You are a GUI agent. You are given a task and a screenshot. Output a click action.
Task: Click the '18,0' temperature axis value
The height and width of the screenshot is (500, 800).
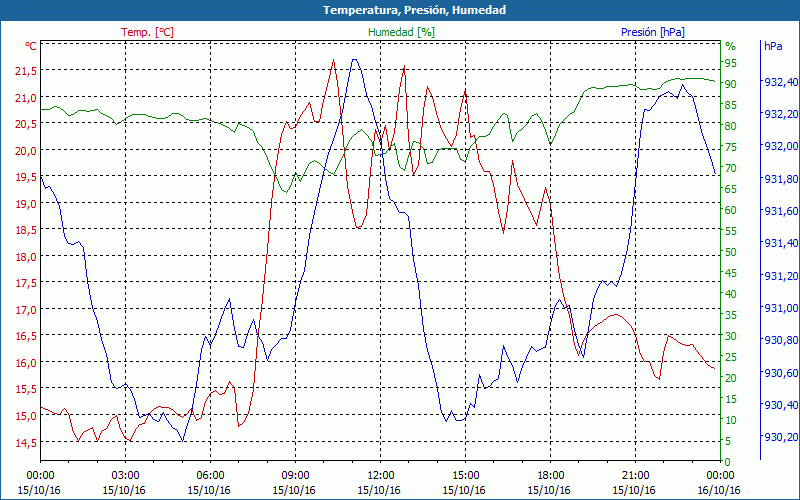click(x=26, y=257)
